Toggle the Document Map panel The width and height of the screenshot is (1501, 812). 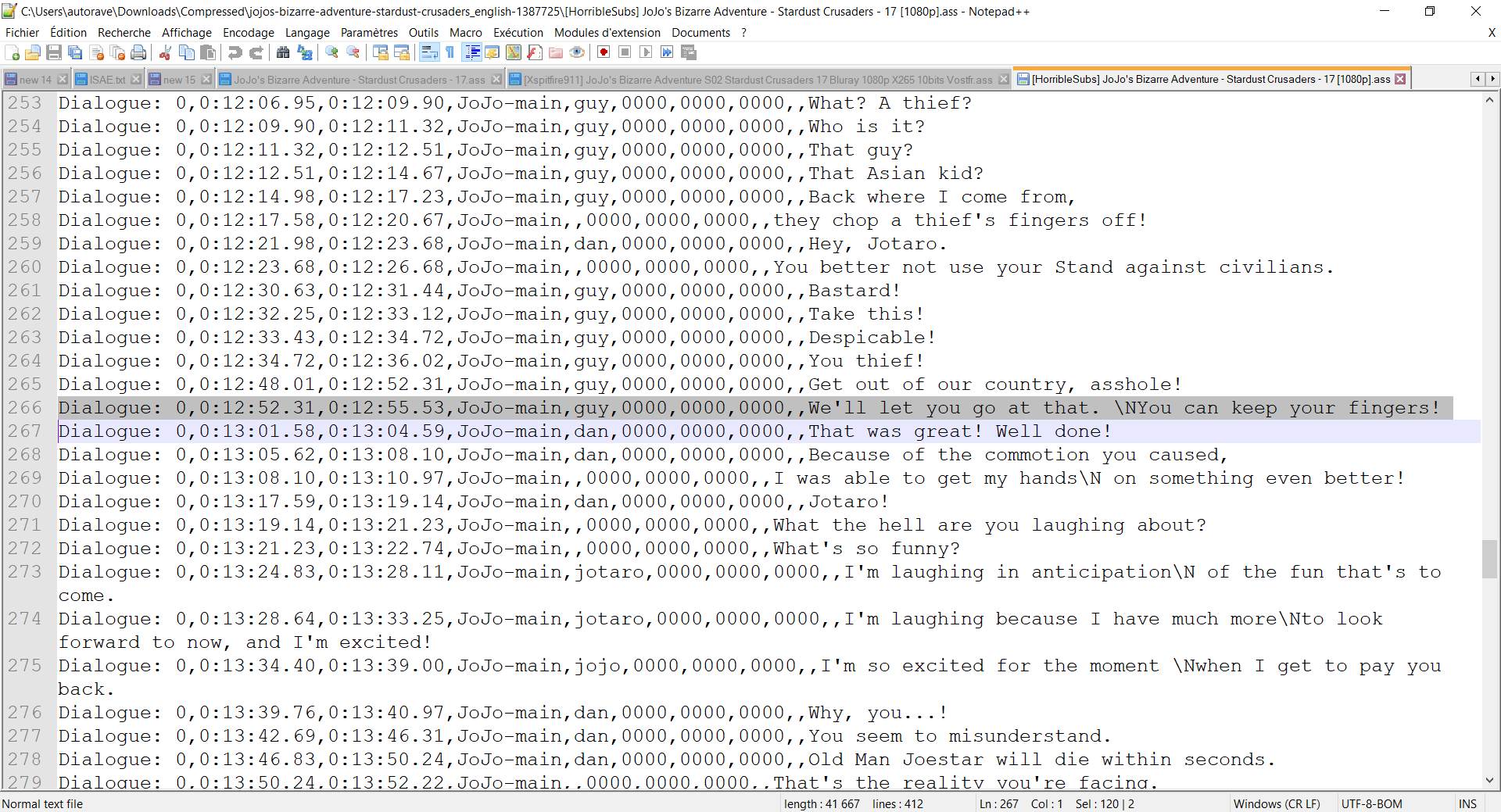point(514,52)
